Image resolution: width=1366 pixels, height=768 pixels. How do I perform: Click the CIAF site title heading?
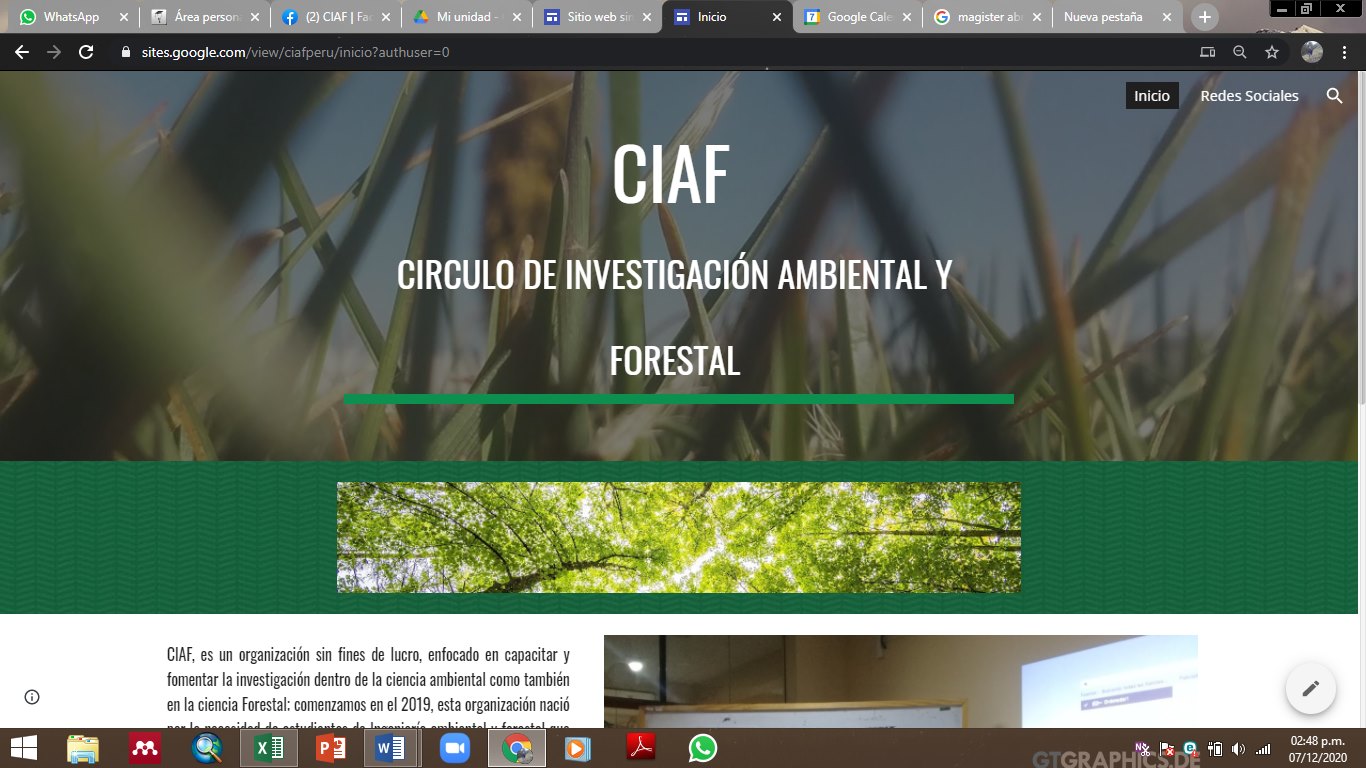(671, 174)
